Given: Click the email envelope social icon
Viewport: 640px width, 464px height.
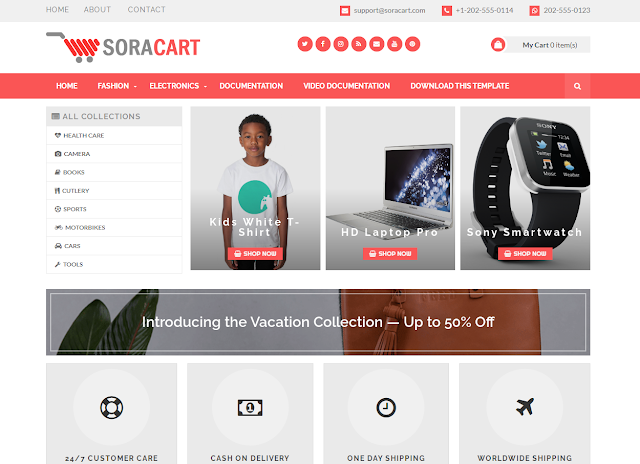Looking at the screenshot, I should 377,44.
